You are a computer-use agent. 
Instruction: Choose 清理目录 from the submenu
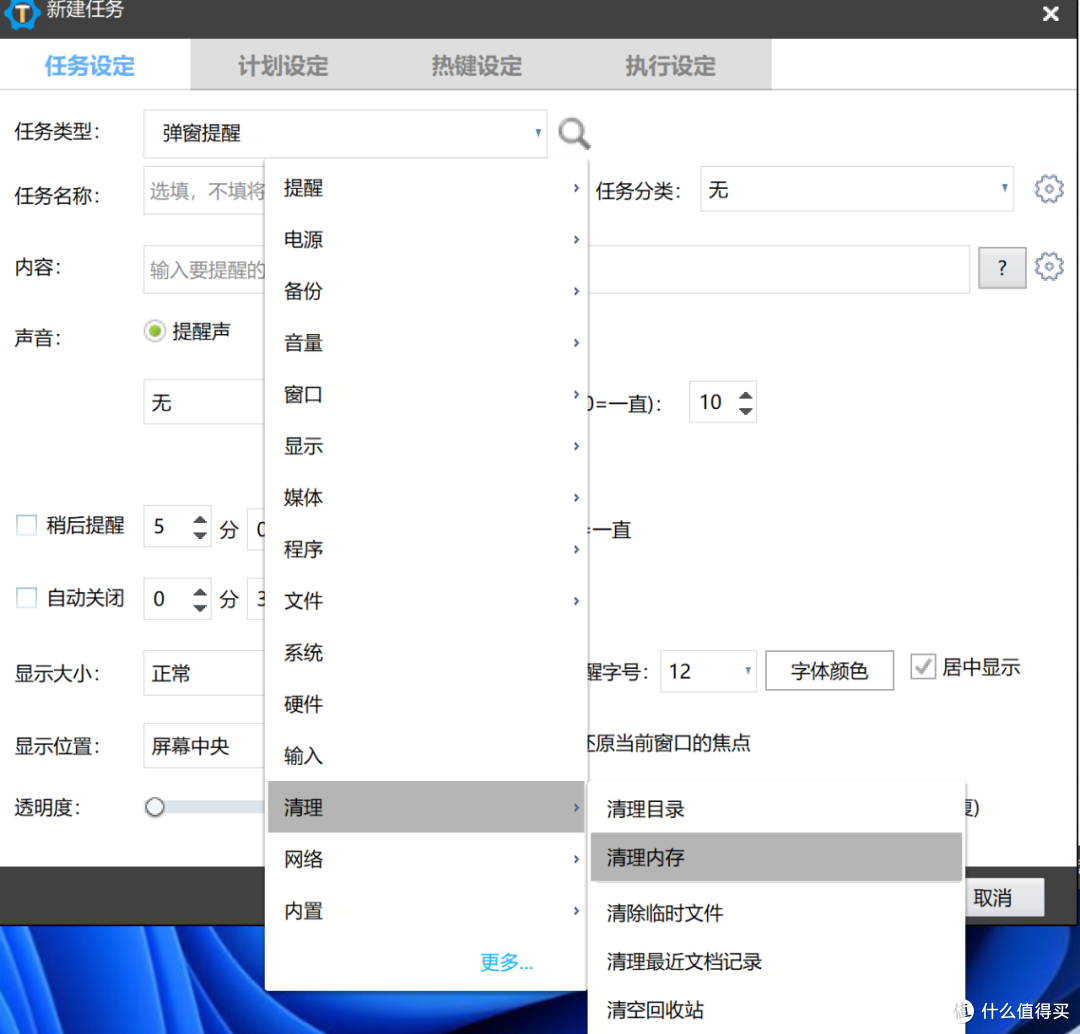pyautogui.click(x=776, y=809)
